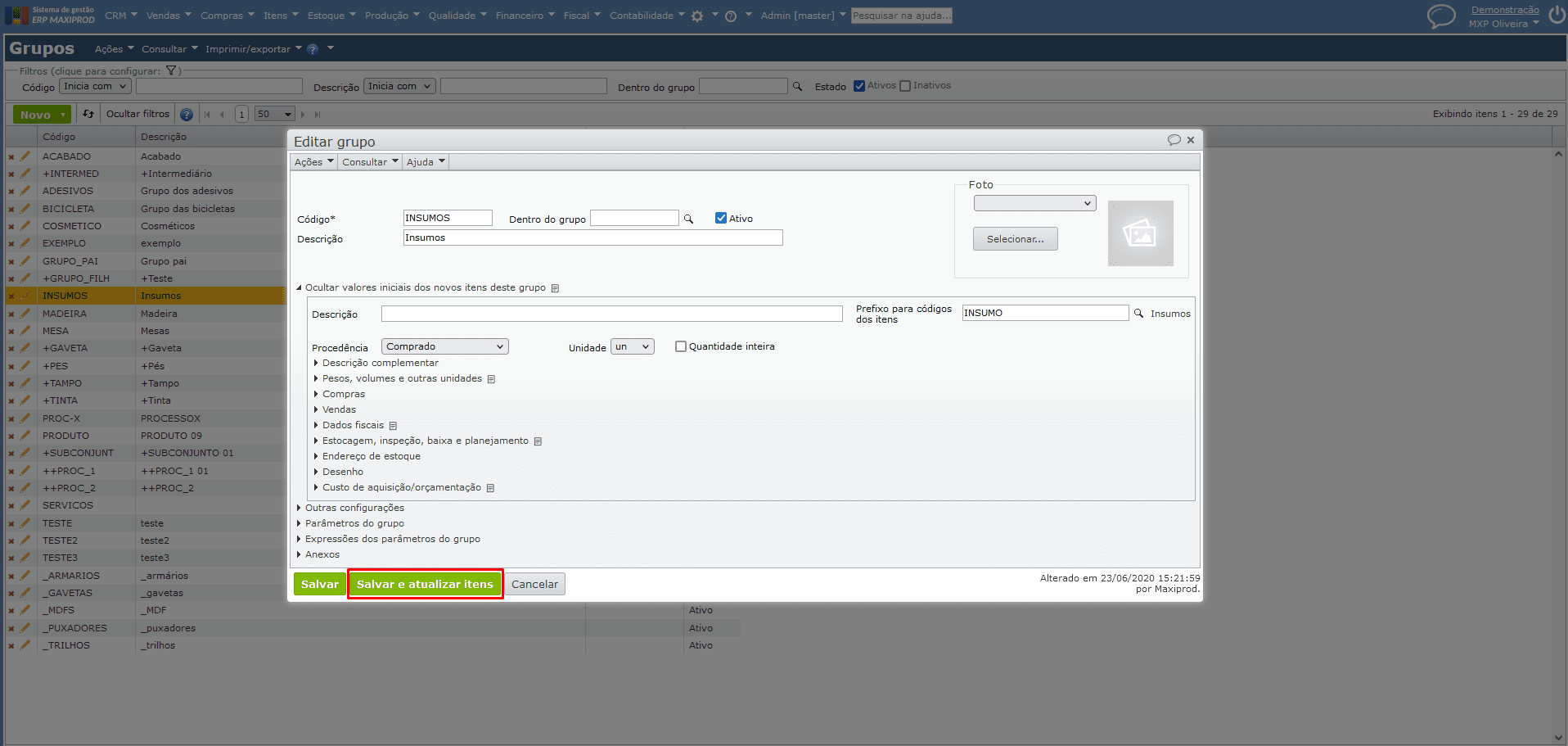Open the dialog's Ajuda menu
Screen dimensions: 1568x746
coord(426,162)
